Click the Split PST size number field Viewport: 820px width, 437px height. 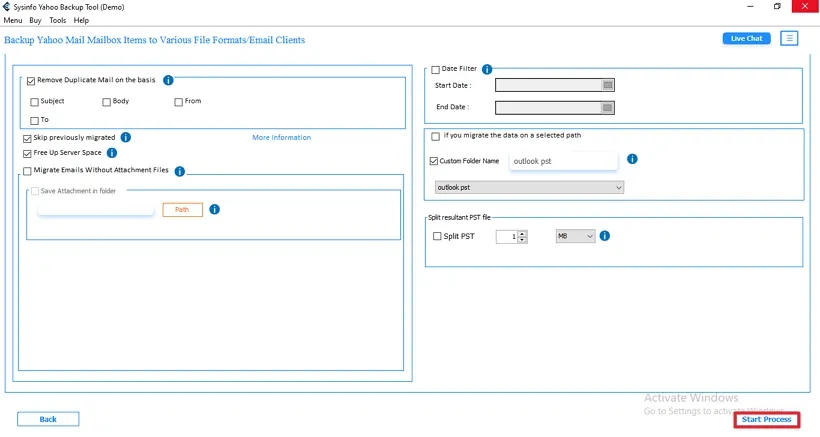pyautogui.click(x=507, y=237)
